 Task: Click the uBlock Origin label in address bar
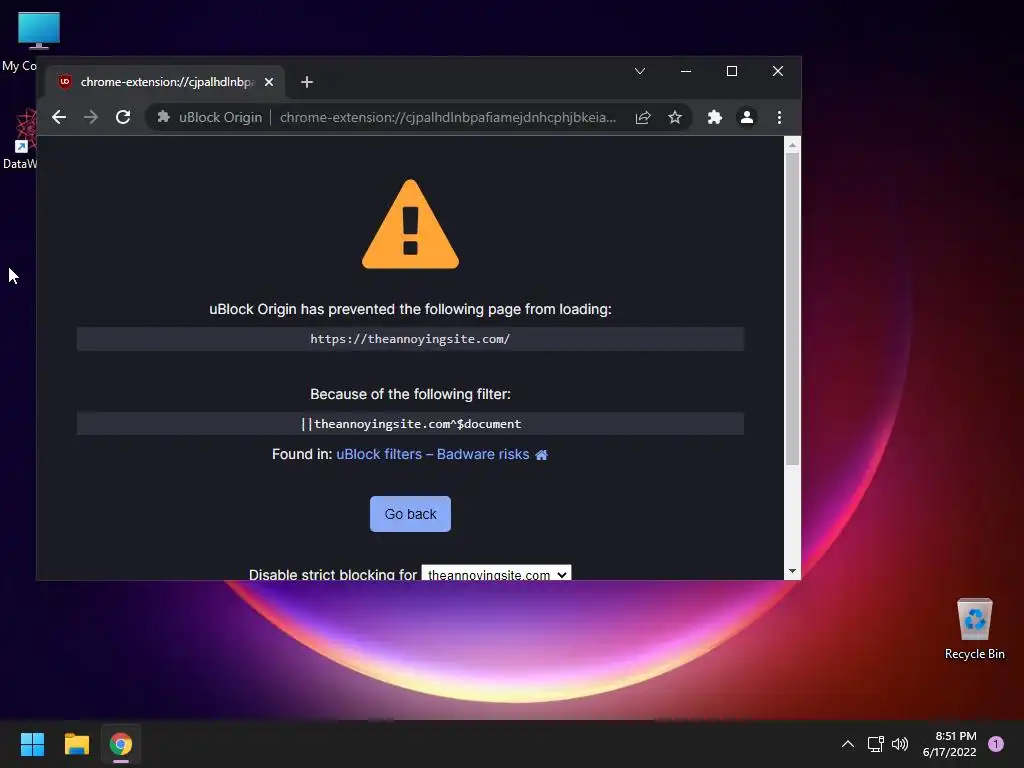(220, 118)
